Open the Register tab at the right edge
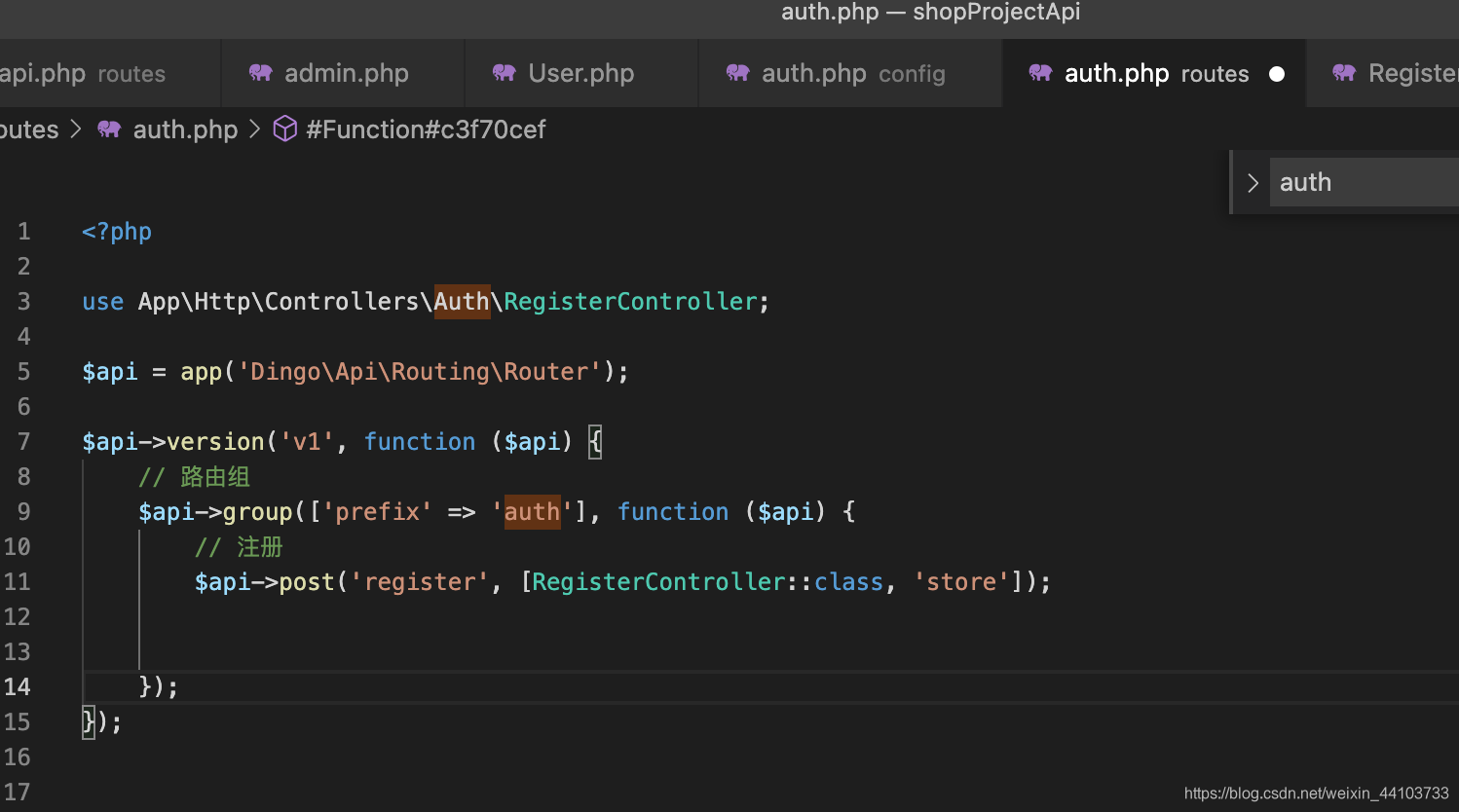 [x=1383, y=73]
